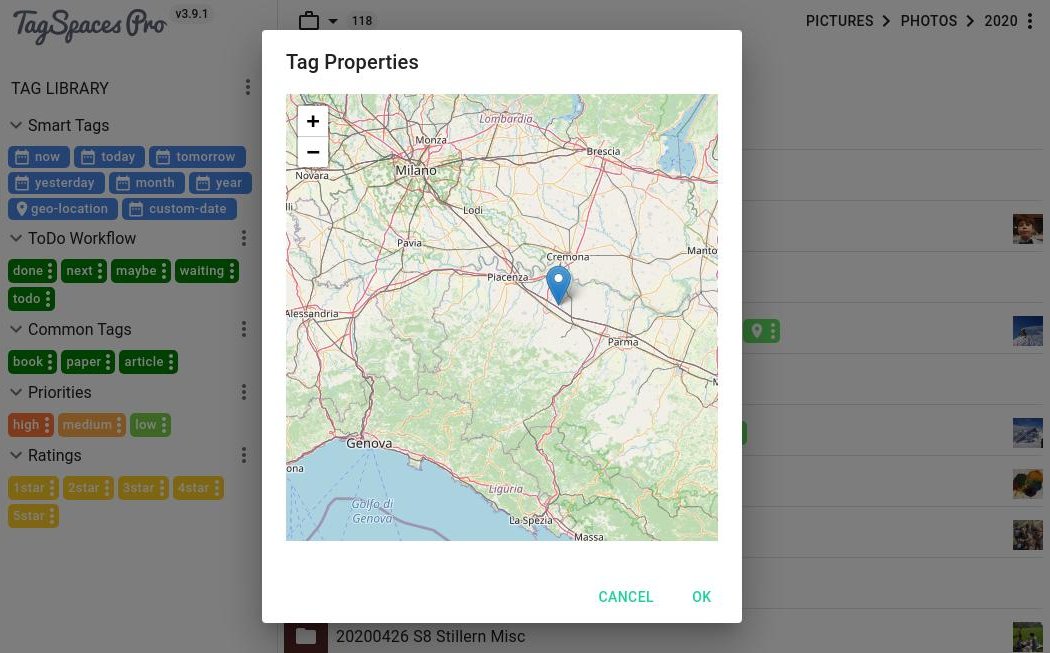
Task: Collapse the Smart Tags group
Action: click(17, 125)
